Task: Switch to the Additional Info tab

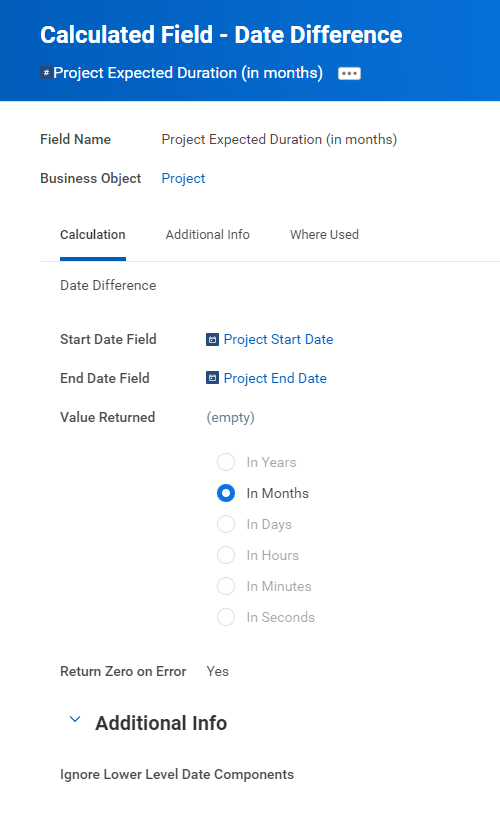Action: tap(208, 235)
